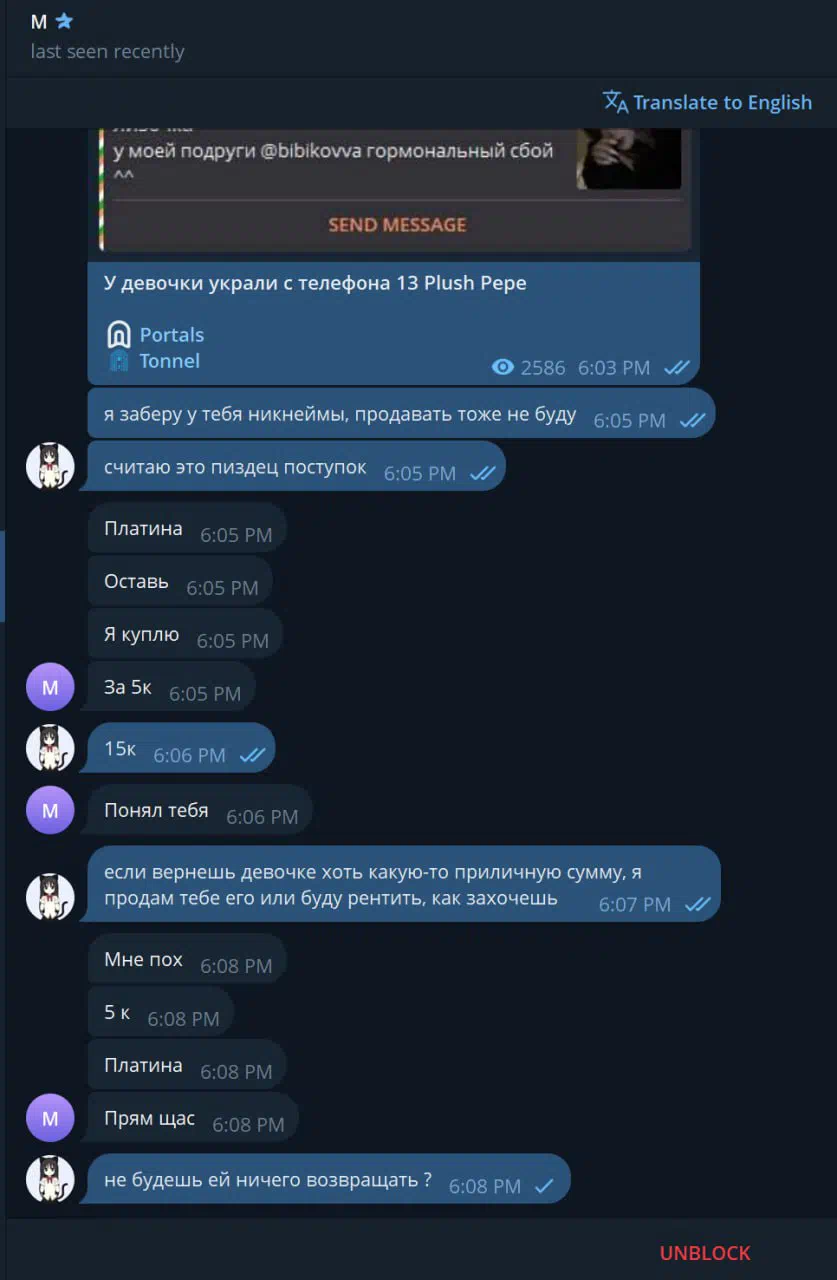This screenshot has height=1280, width=837.
Task: Click the 'last seen recently' chat header
Action: [x=107, y=51]
